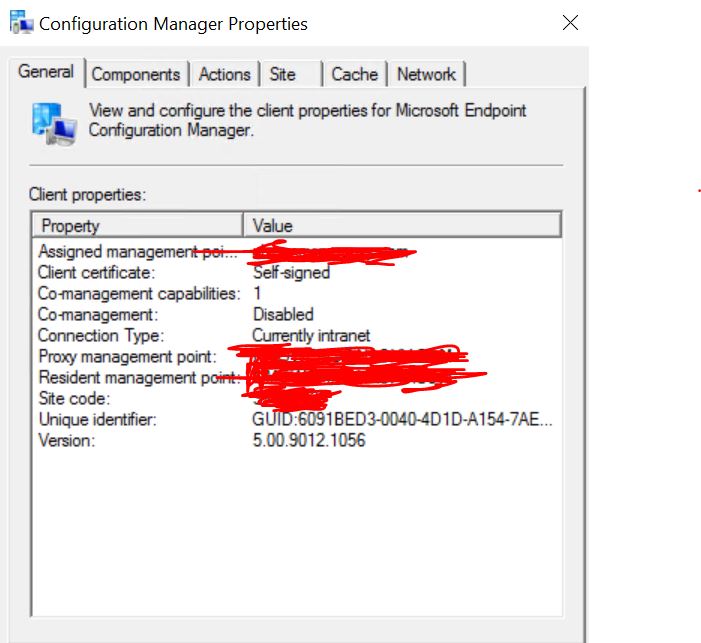Select the Co-management capabilities row

pos(297,294)
